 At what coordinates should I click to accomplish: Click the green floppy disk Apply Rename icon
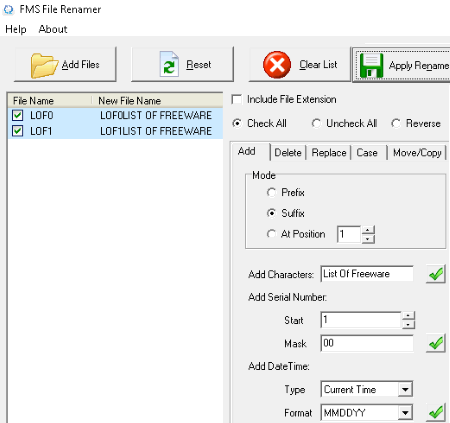[x=371, y=66]
